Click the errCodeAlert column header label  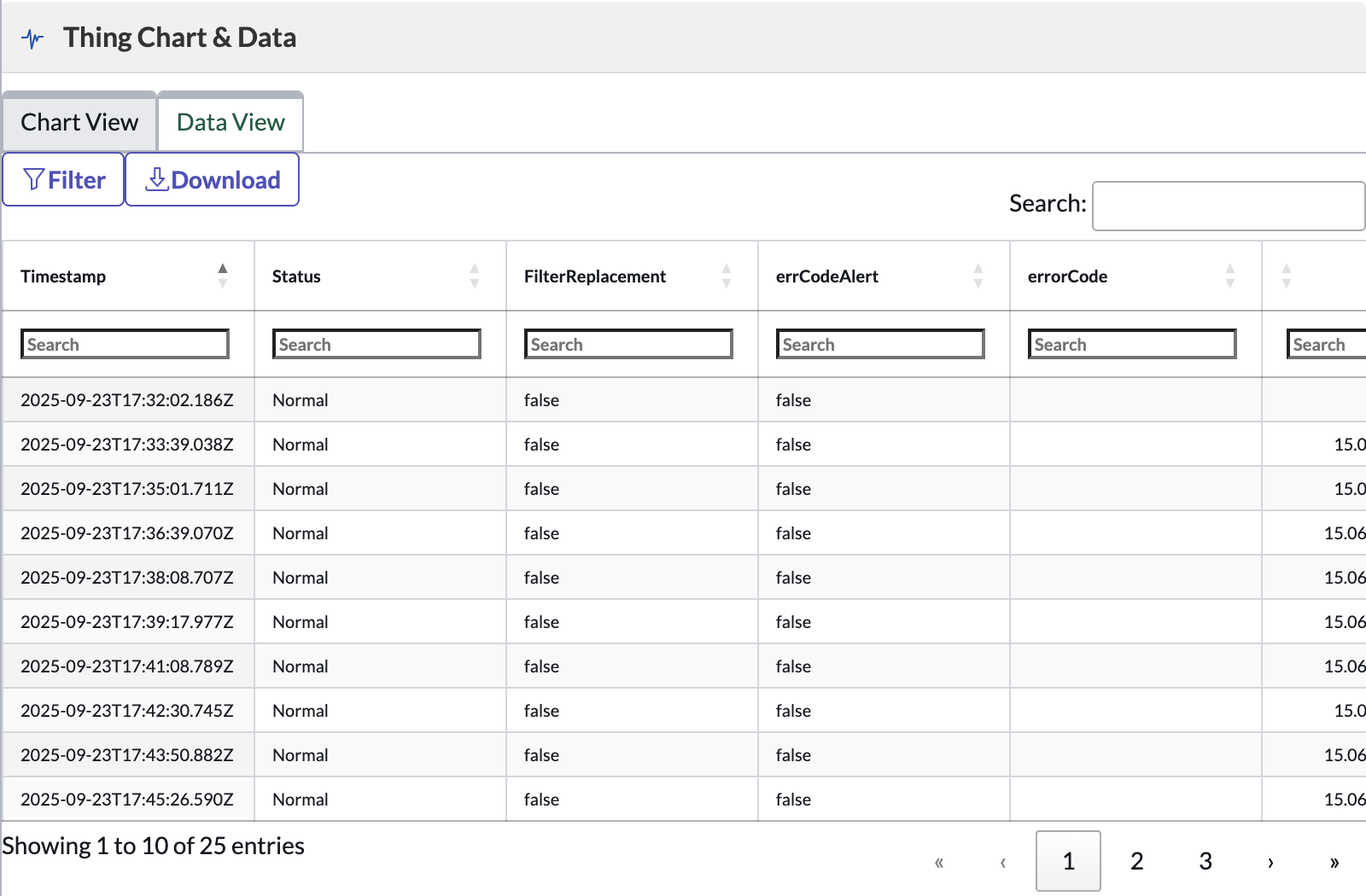coord(827,276)
